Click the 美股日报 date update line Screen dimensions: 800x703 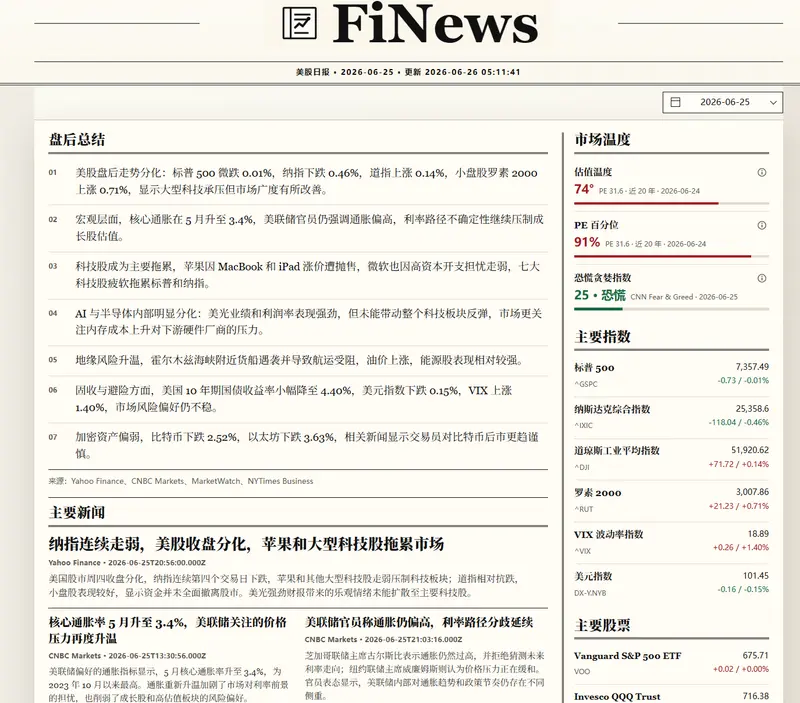[408, 72]
